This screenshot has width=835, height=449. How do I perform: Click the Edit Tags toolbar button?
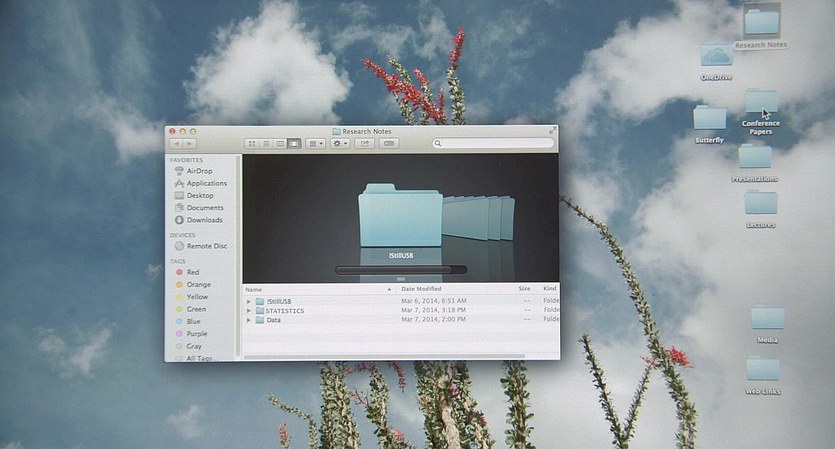pyautogui.click(x=389, y=144)
